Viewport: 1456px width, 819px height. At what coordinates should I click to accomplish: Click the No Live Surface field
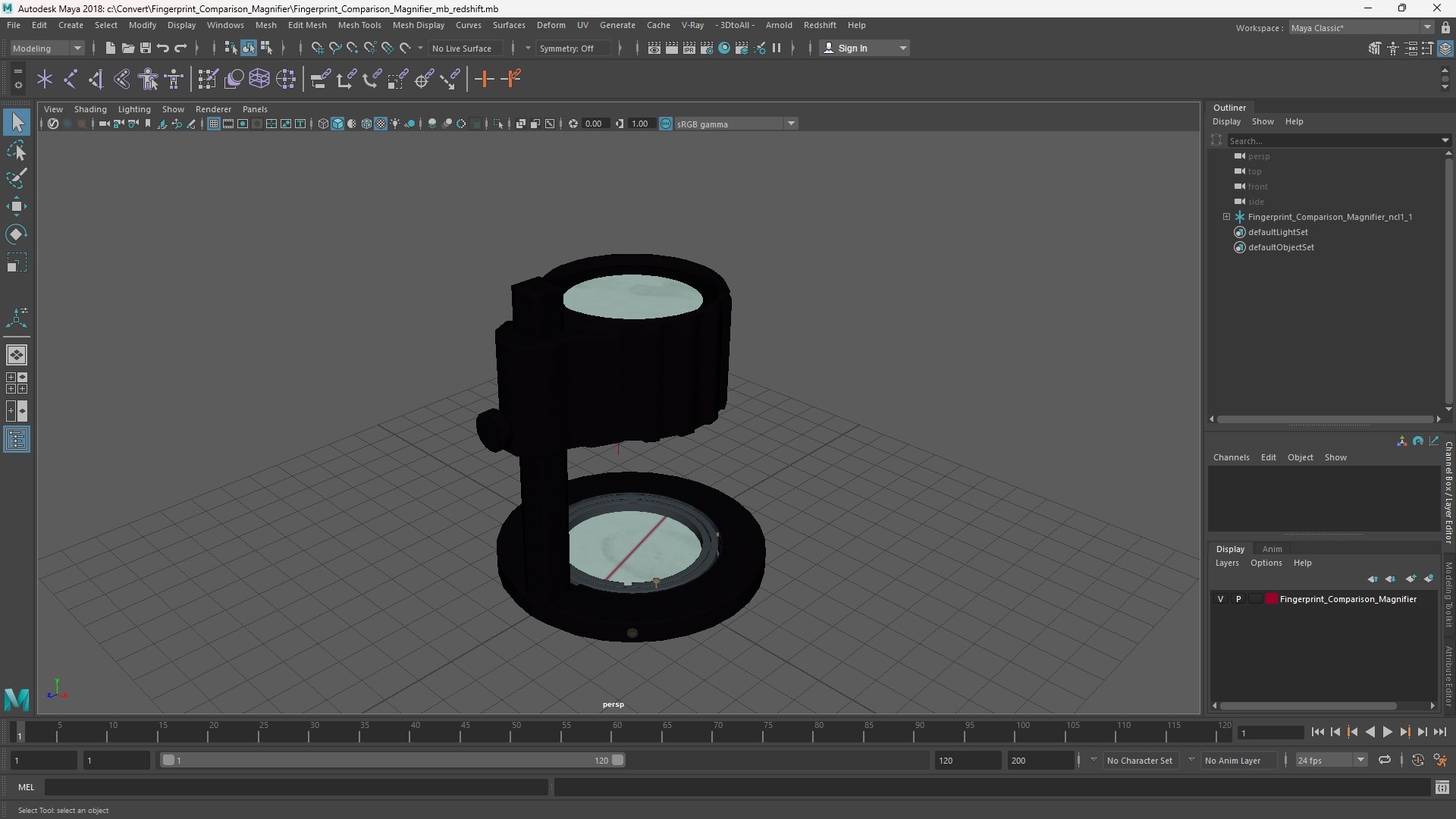pos(465,48)
